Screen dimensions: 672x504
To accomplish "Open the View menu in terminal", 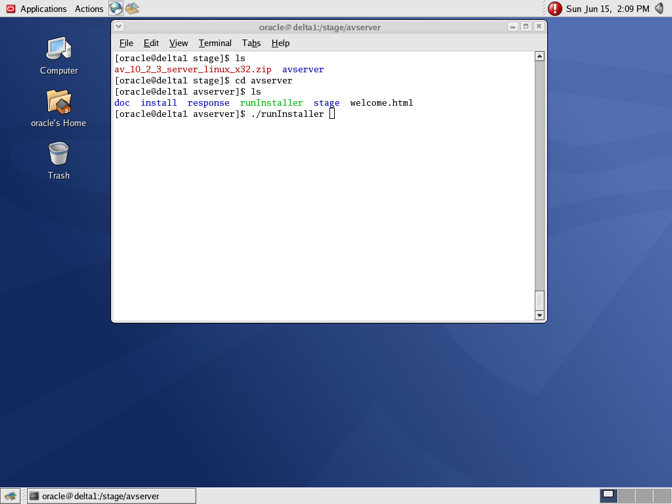I will 178,43.
